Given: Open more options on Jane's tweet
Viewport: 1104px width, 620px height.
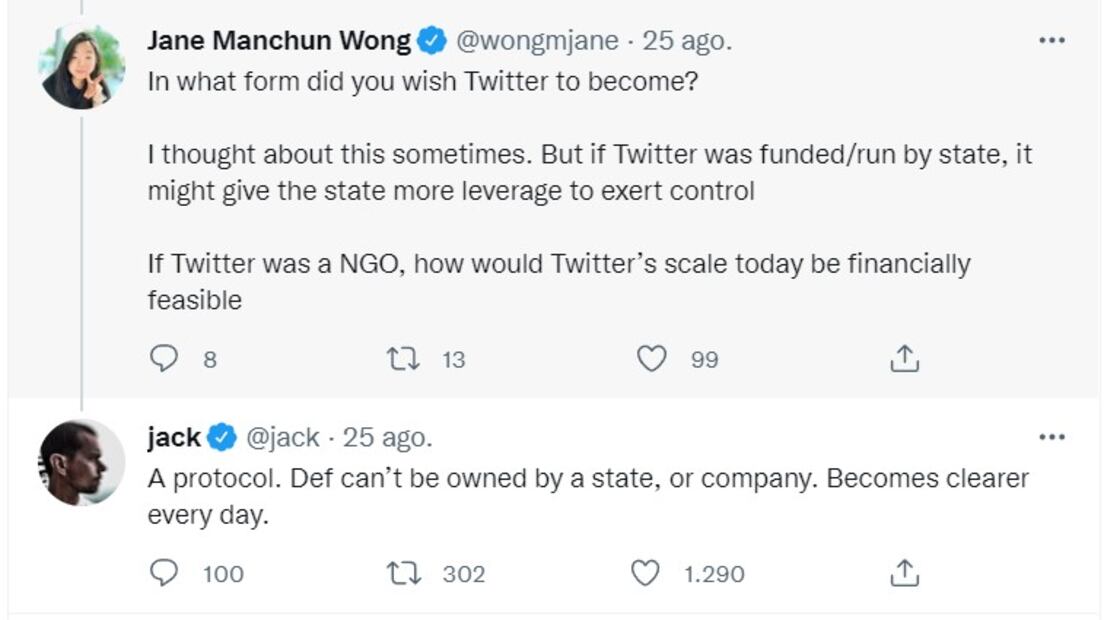Looking at the screenshot, I should coord(1051,41).
